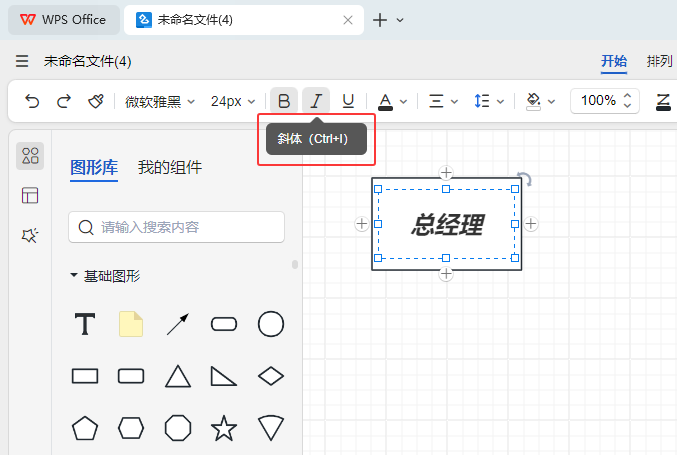677x455 pixels.
Task: Open the WPS Office home tab
Action: click(x=64, y=20)
